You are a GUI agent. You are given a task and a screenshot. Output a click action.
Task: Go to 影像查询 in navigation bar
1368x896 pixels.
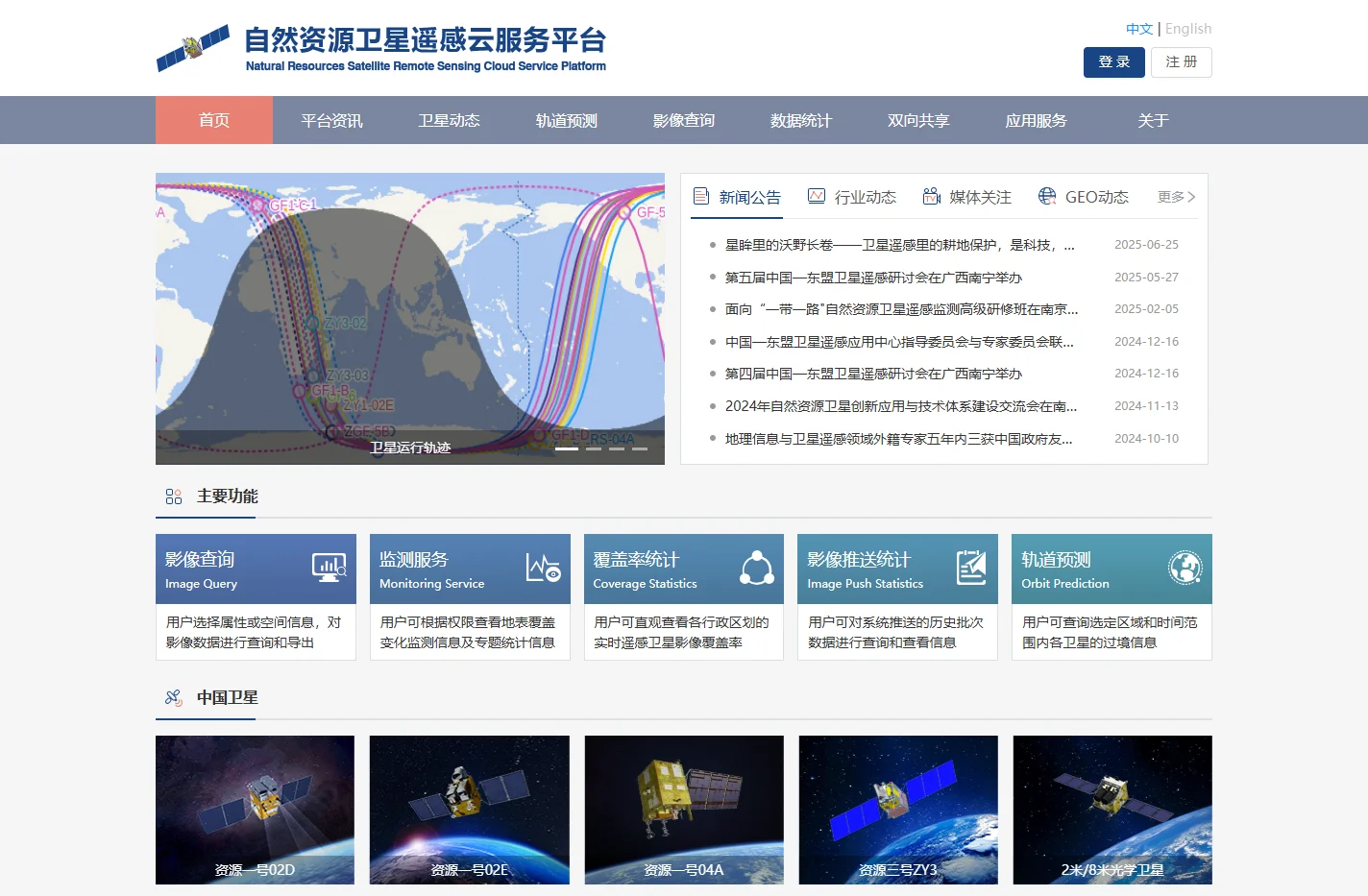[683, 120]
